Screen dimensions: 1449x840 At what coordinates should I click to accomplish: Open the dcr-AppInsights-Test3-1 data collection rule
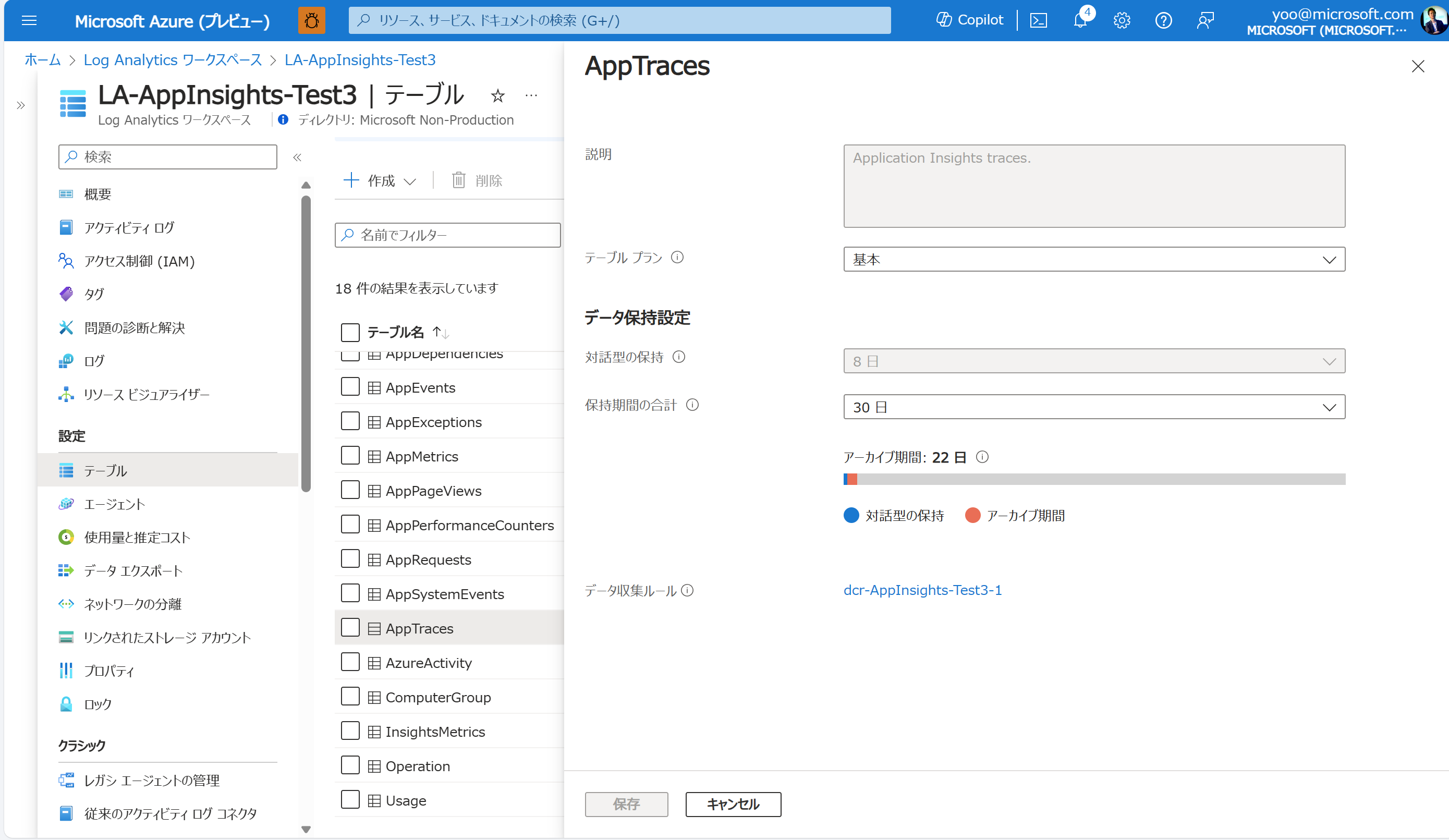[x=922, y=590]
